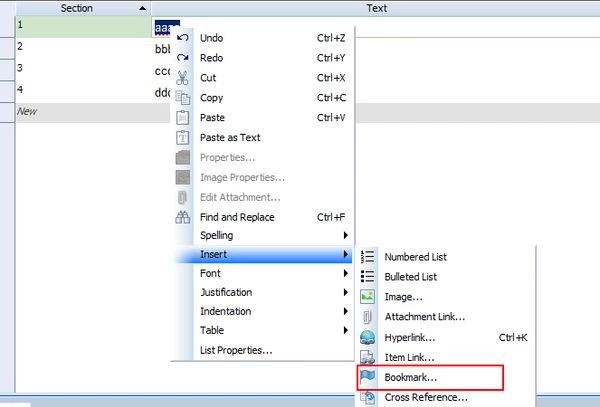
Task: Select Section cell 2
Action: (83, 48)
